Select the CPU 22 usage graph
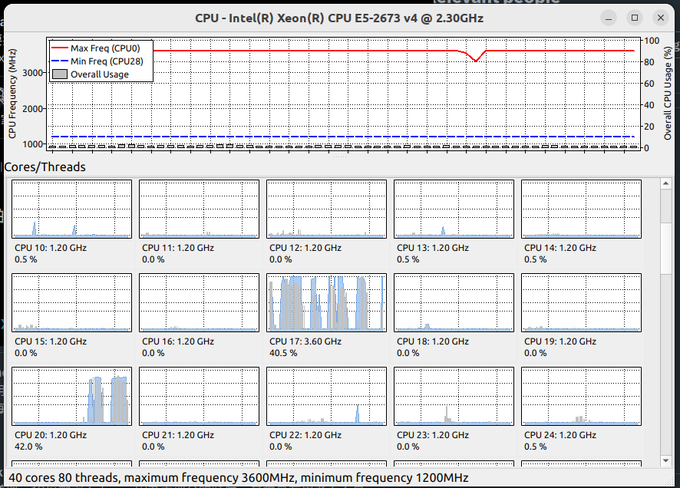This screenshot has width=680, height=488. pyautogui.click(x=327, y=396)
